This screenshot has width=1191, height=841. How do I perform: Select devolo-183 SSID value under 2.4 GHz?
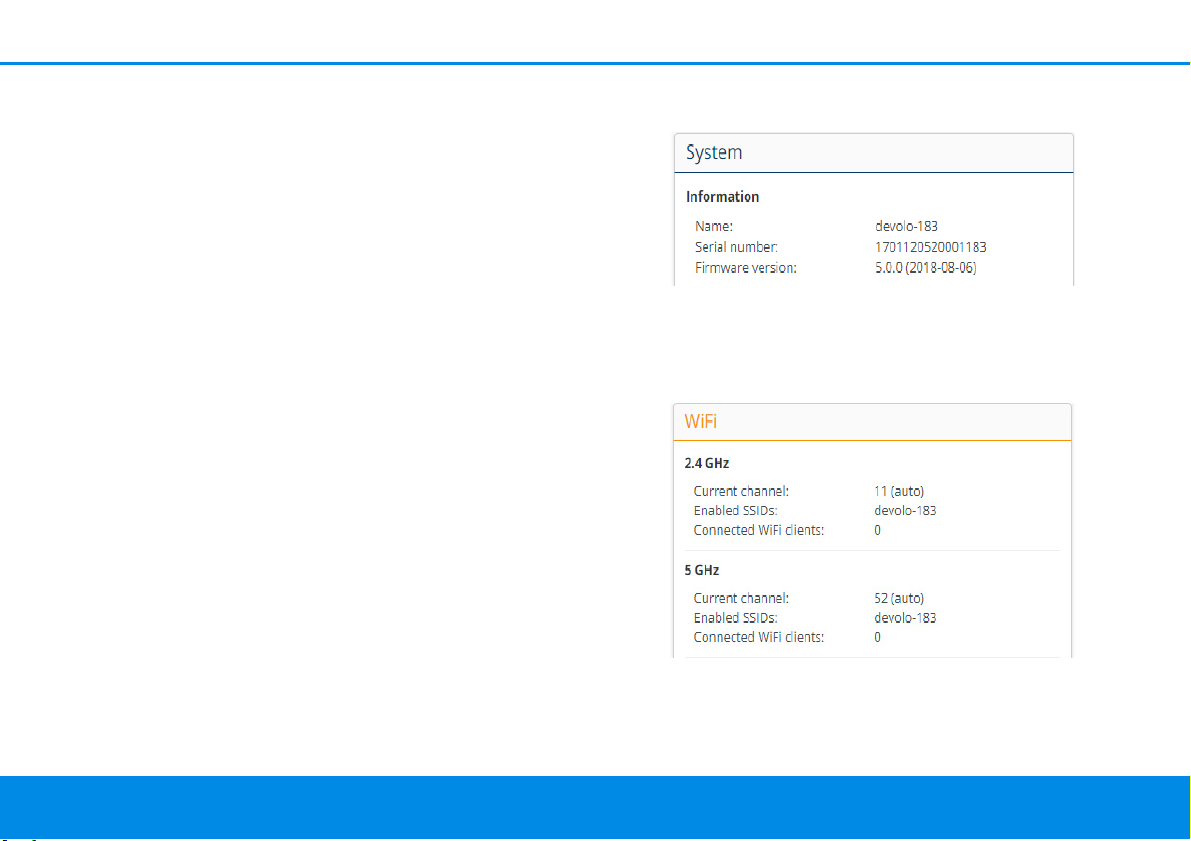(x=905, y=511)
